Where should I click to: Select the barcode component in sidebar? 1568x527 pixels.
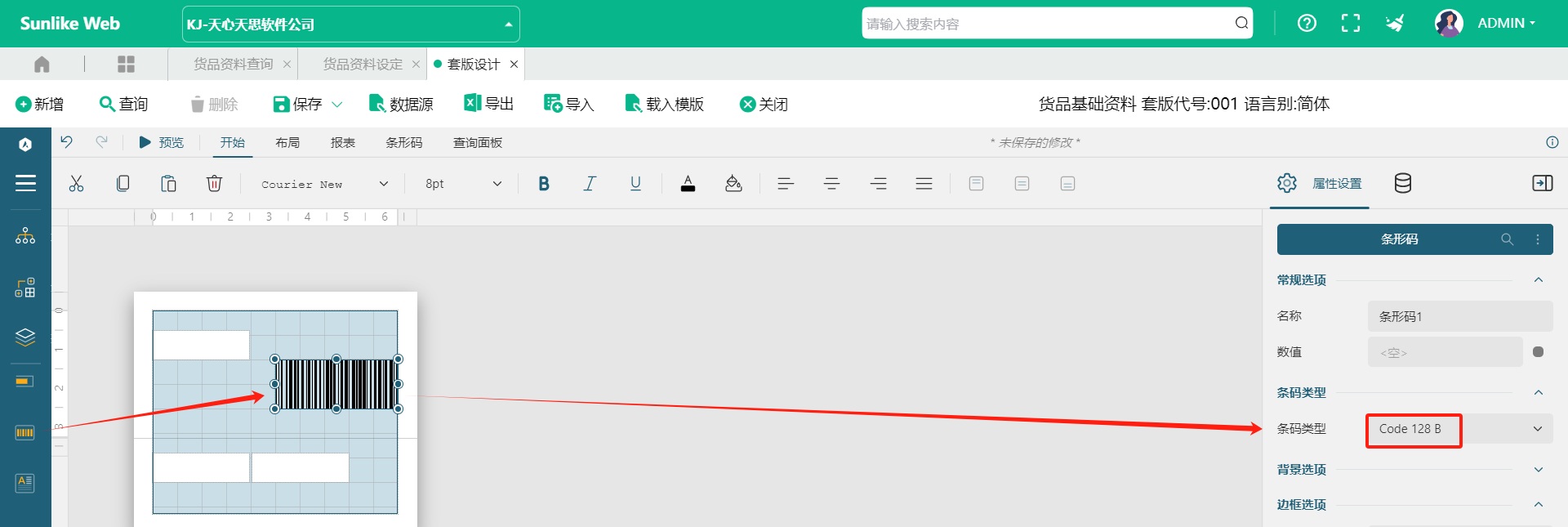coord(25,432)
